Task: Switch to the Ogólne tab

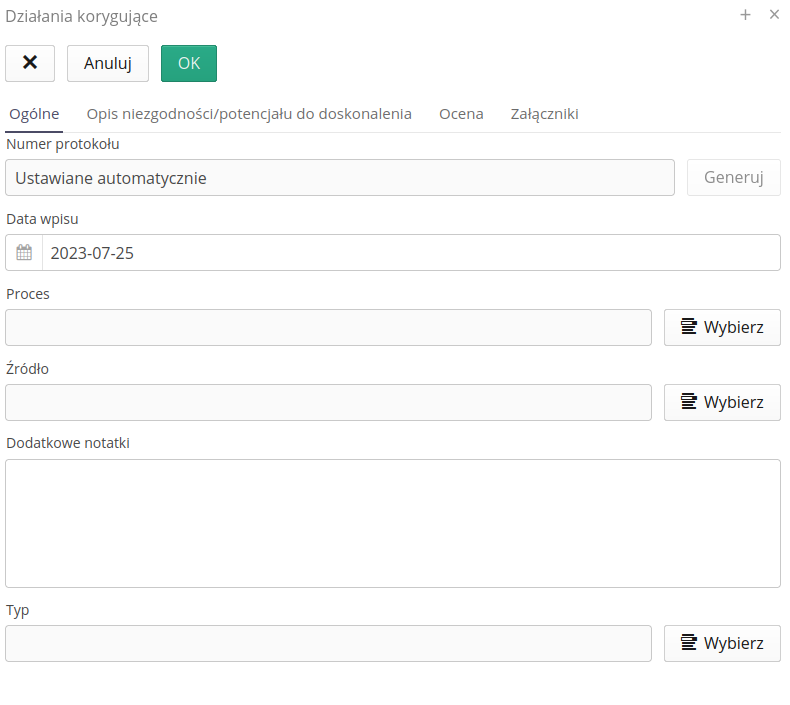Action: click(34, 114)
